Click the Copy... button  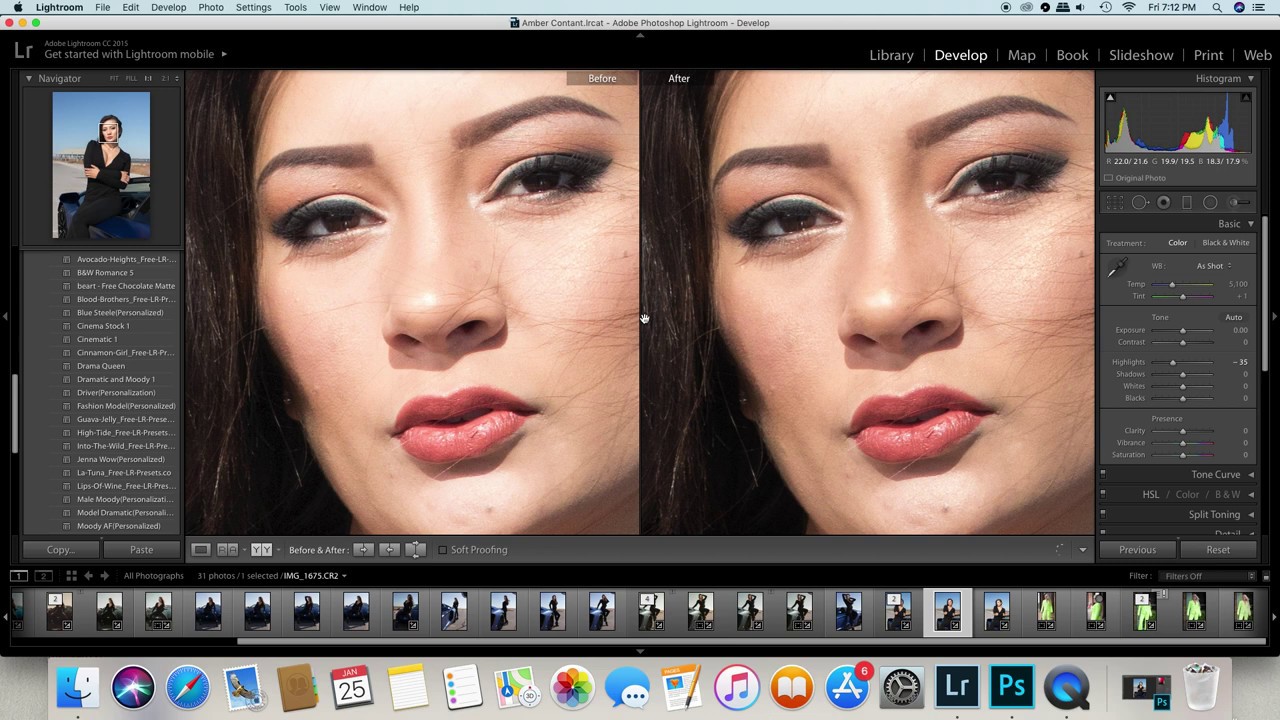point(60,550)
